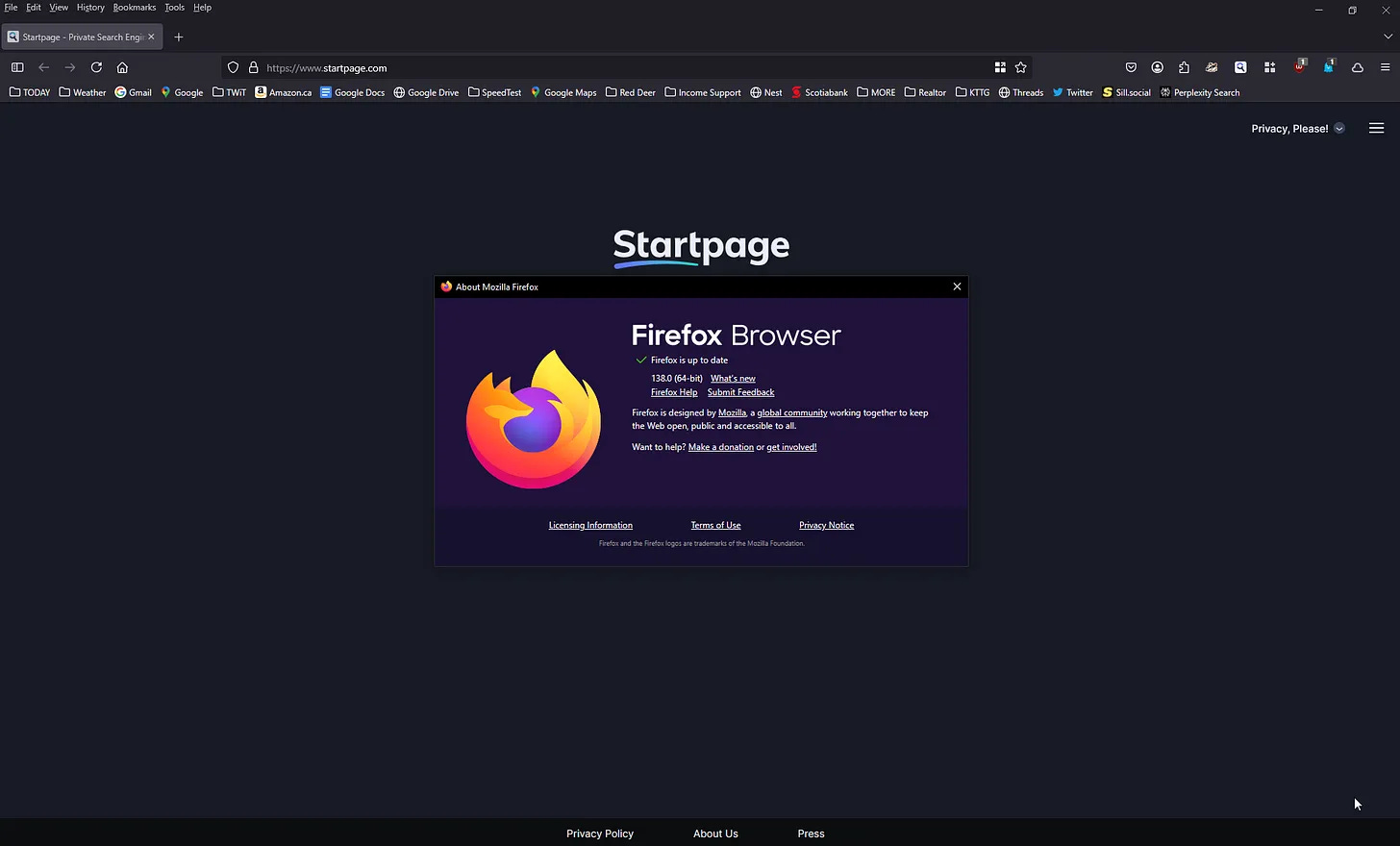Follow the Mozilla link in About dialog
Image resolution: width=1400 pixels, height=846 pixels.
point(732,413)
